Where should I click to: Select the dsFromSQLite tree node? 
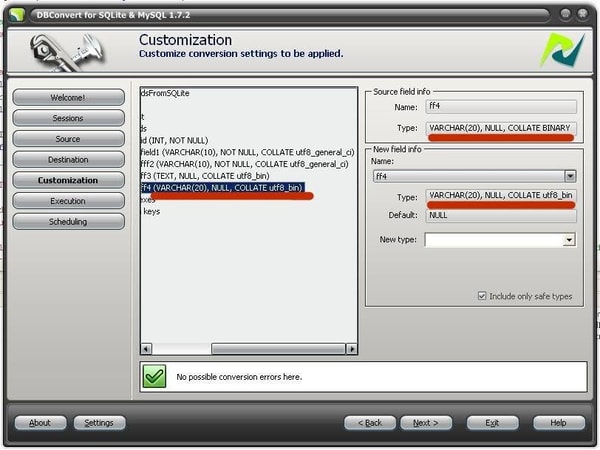[165, 93]
